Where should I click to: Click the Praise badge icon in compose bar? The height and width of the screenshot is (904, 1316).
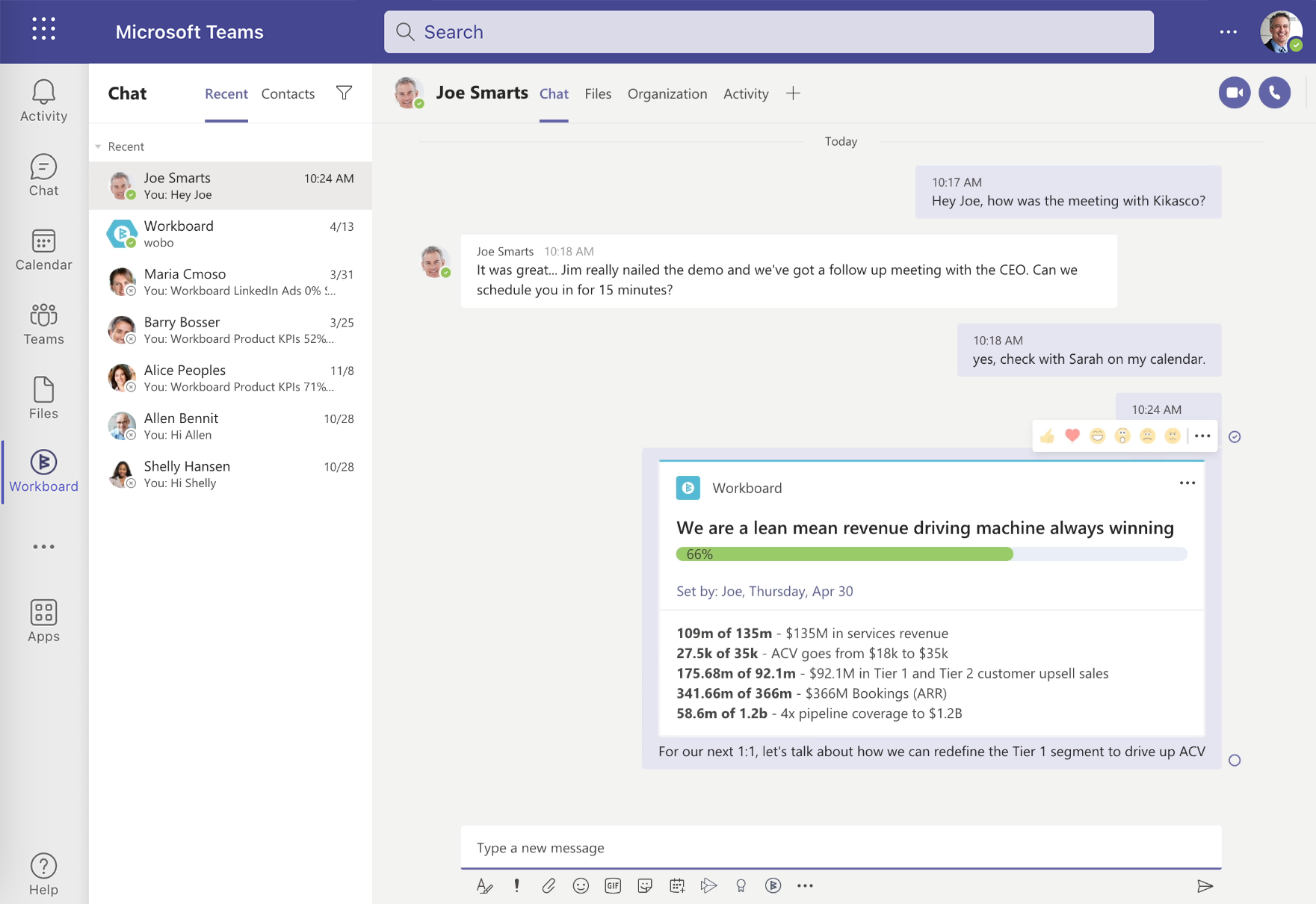(x=741, y=886)
